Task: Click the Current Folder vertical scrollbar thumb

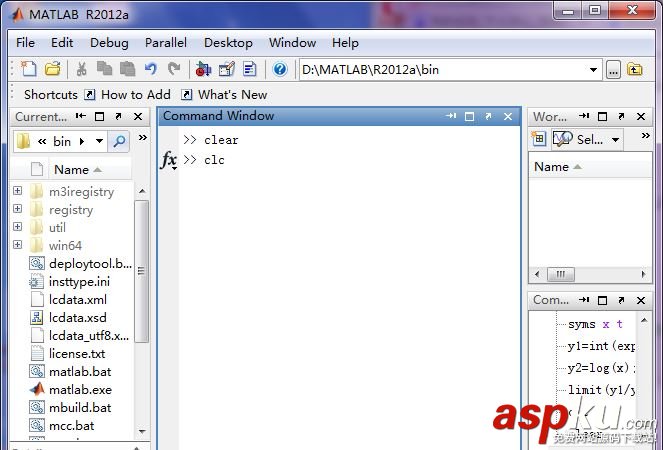Action: click(142, 271)
